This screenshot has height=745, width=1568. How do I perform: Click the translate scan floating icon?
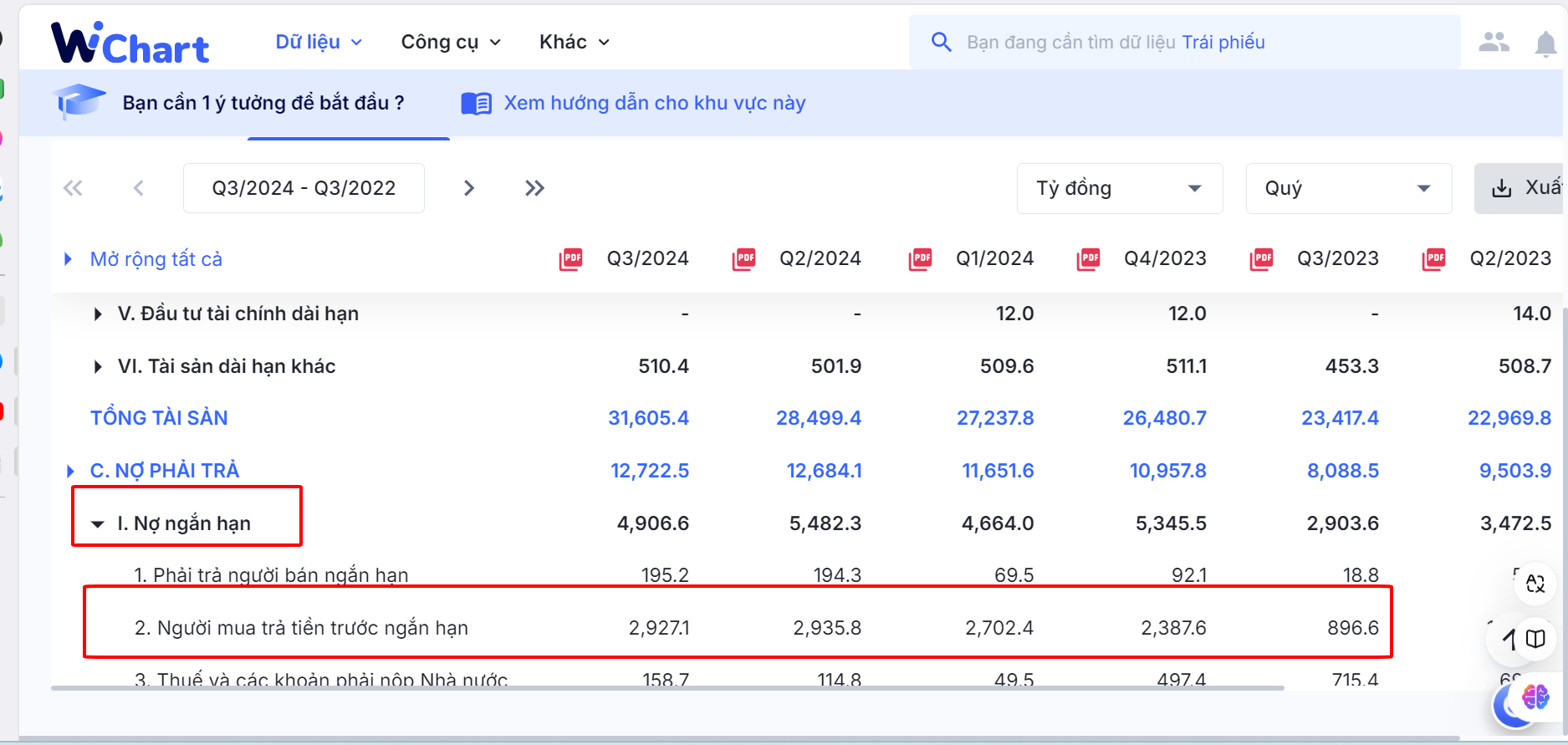1535,584
